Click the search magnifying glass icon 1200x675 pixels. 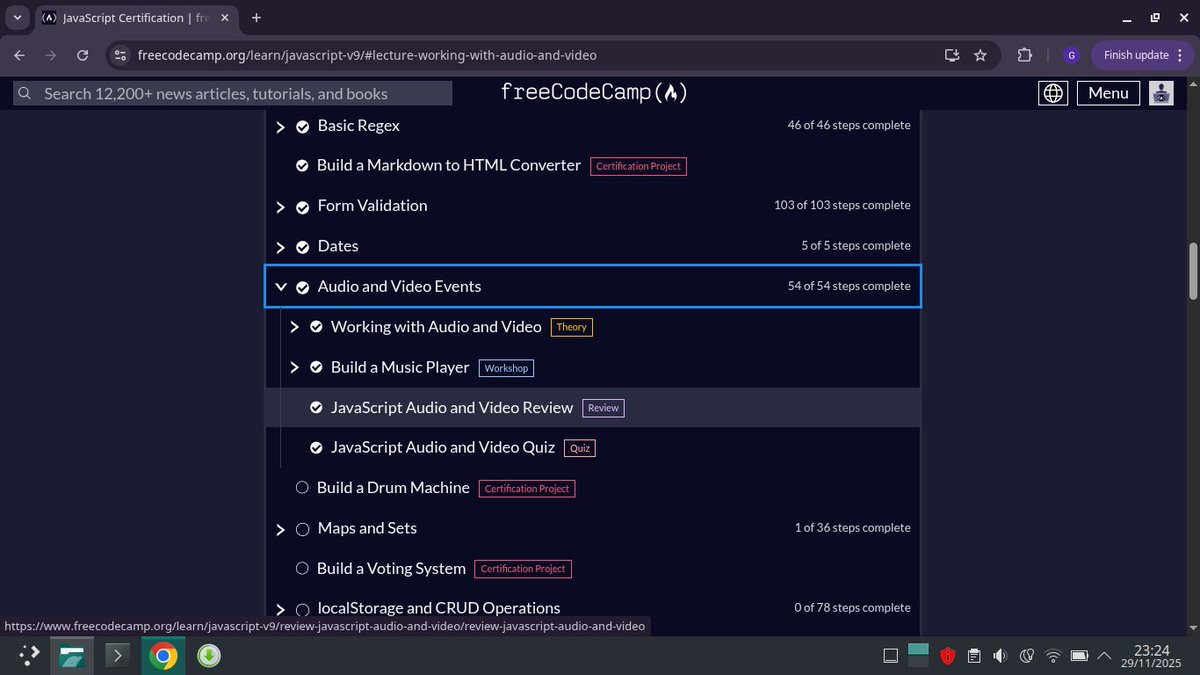[x=24, y=92]
